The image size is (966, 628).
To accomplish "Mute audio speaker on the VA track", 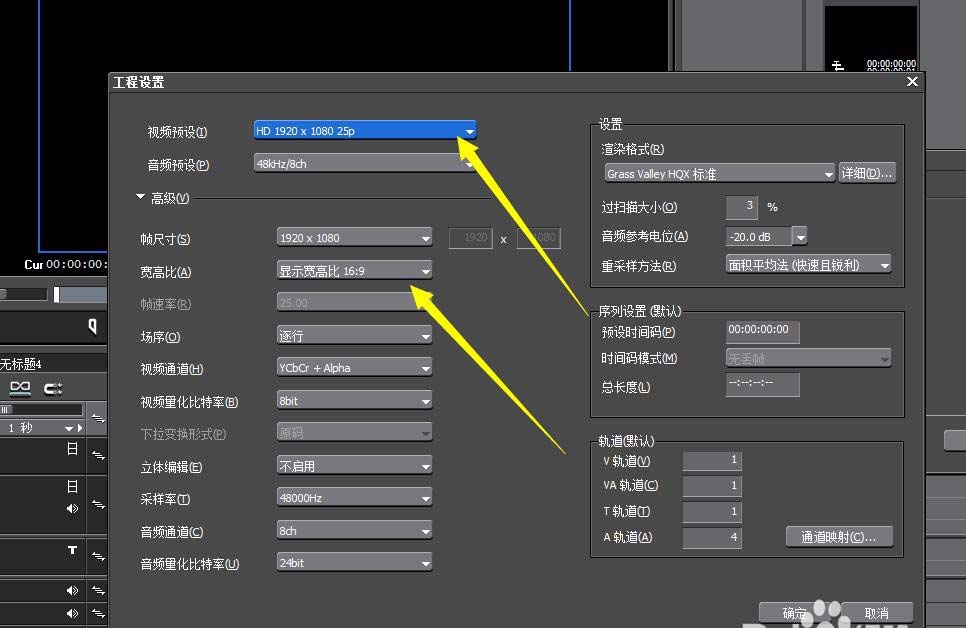I will pos(72,508).
